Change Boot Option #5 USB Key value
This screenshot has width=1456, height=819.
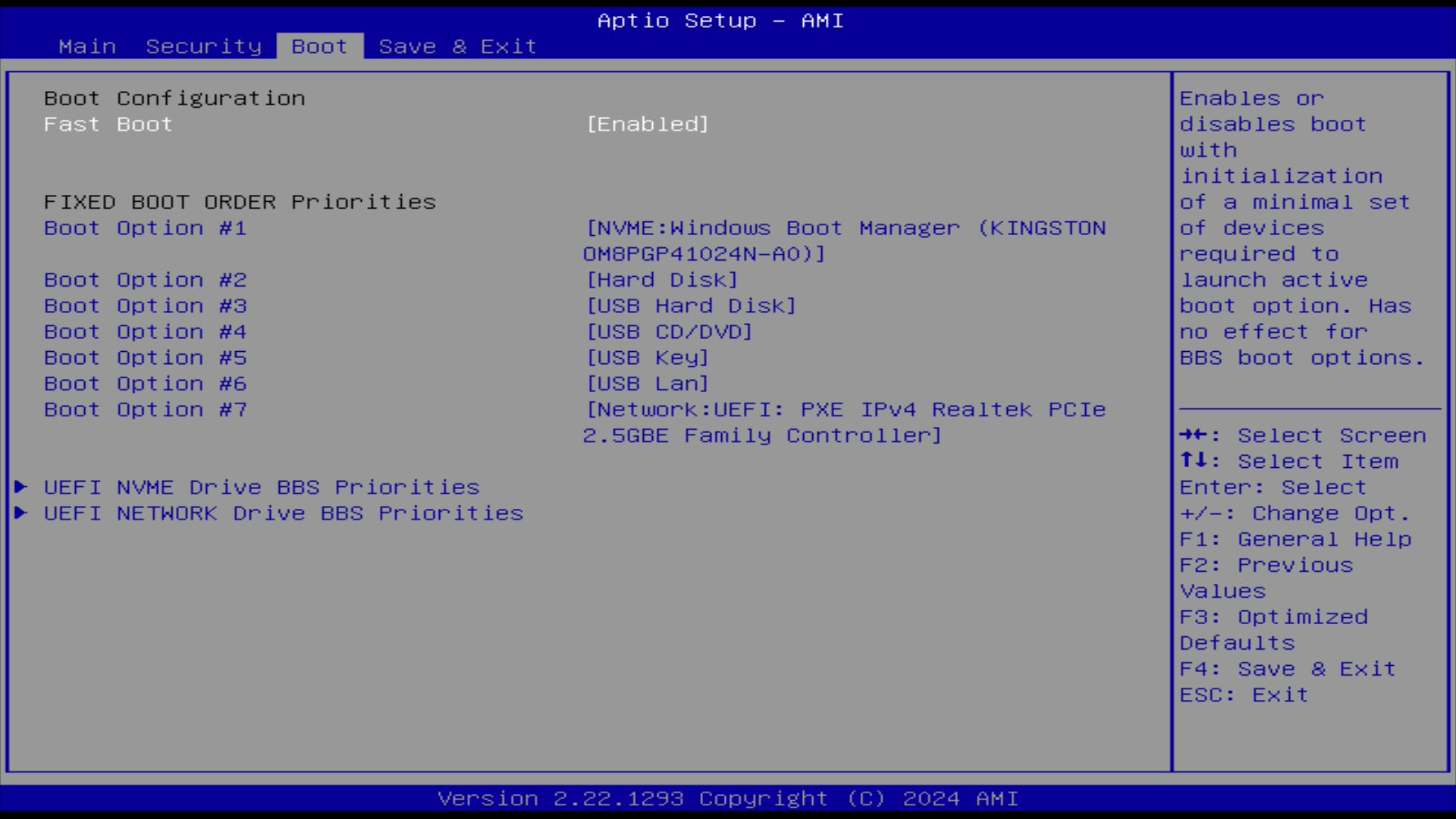(647, 357)
